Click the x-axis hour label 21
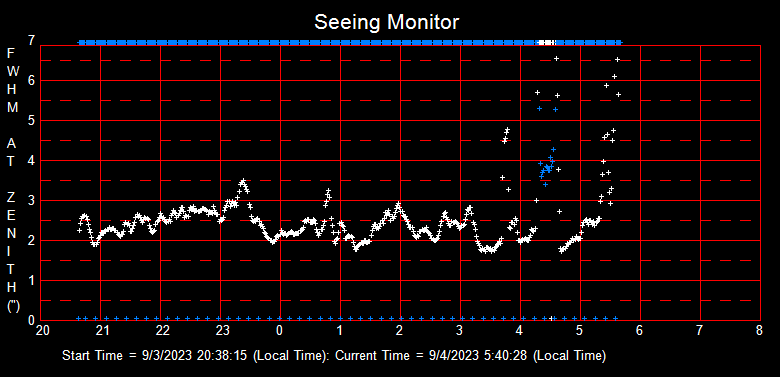The height and width of the screenshot is (377, 780). [102, 331]
